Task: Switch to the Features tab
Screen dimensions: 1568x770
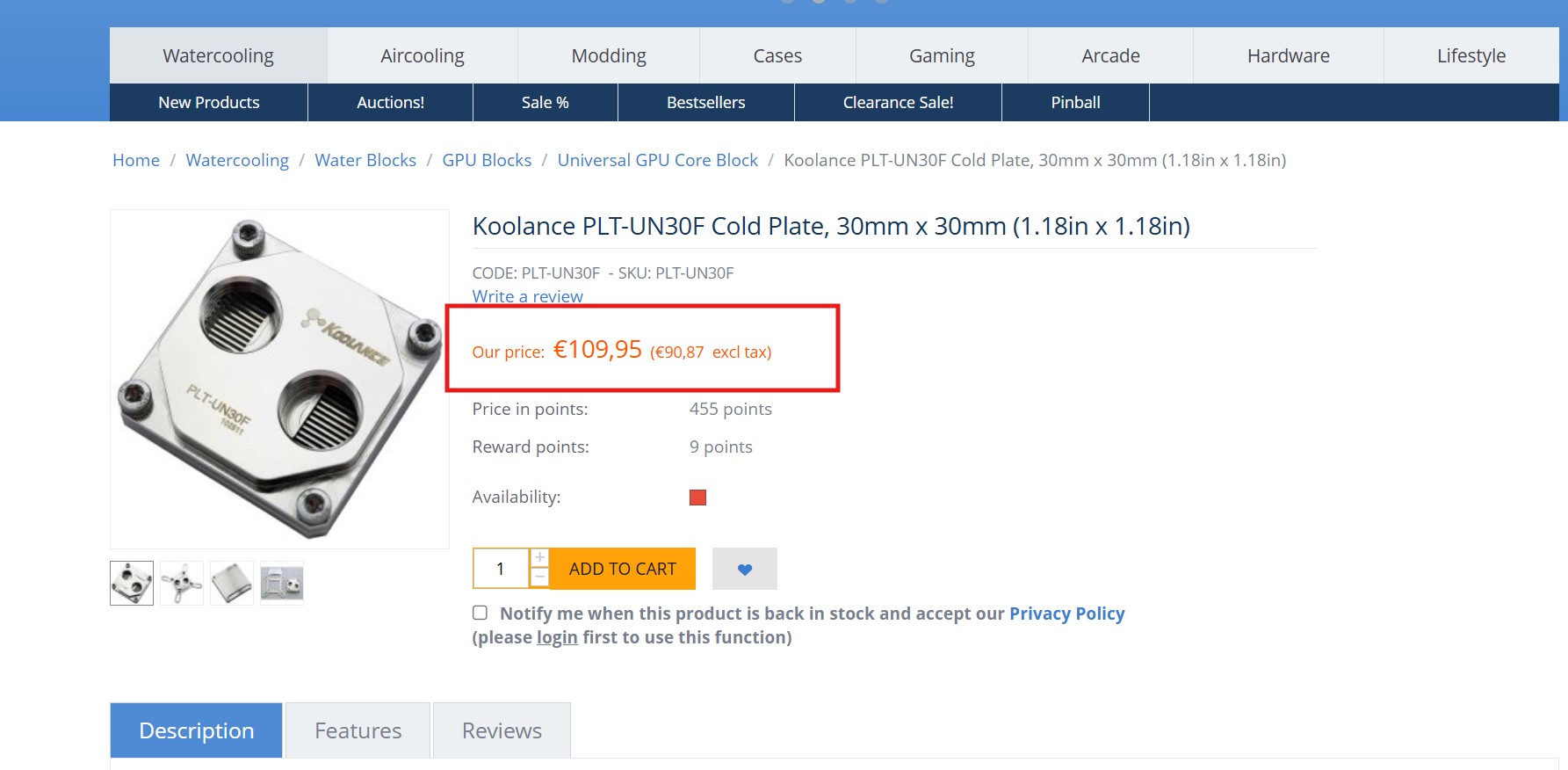Action: click(x=358, y=730)
